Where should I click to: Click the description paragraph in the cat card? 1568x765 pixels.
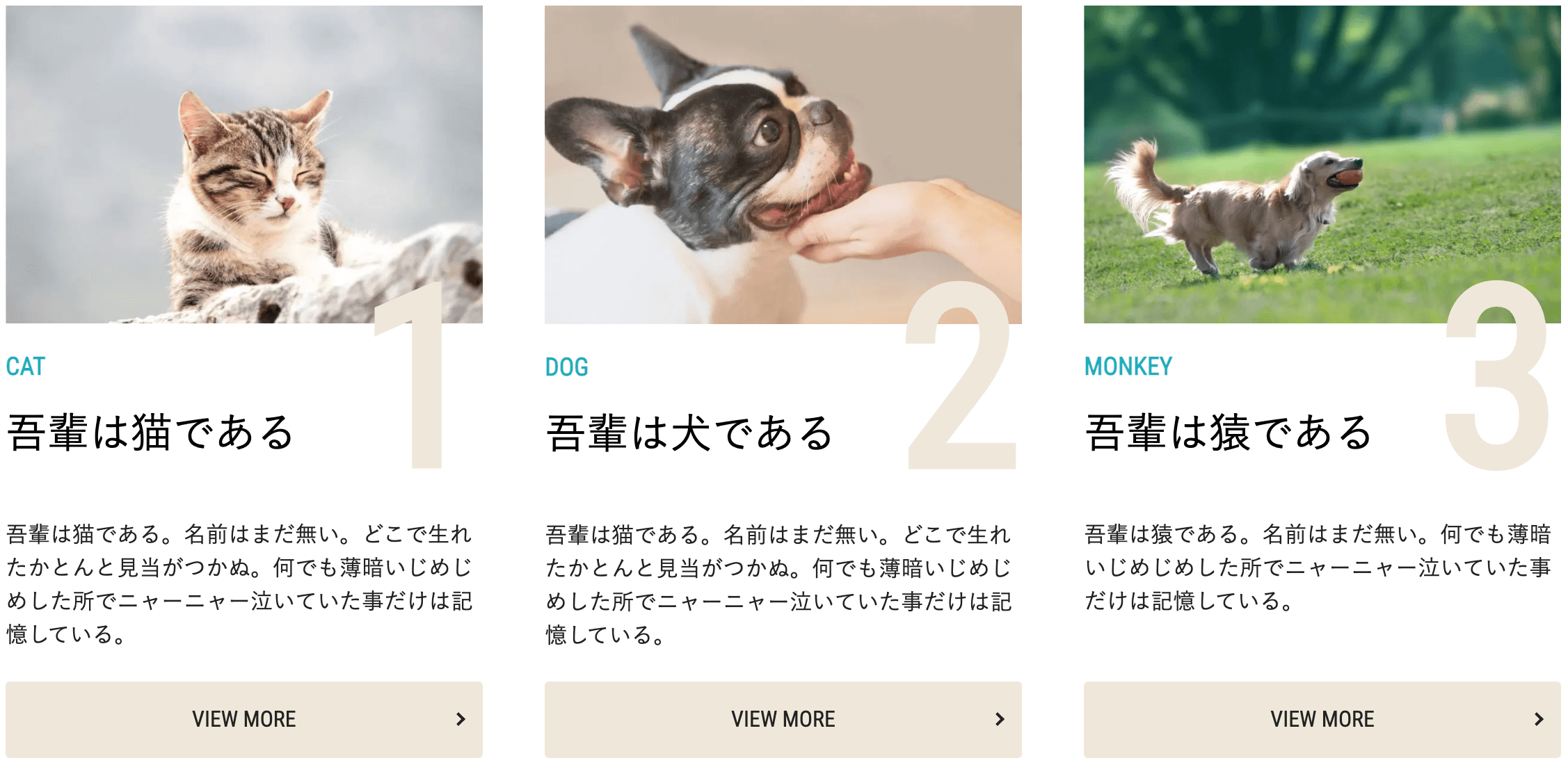coord(240,584)
